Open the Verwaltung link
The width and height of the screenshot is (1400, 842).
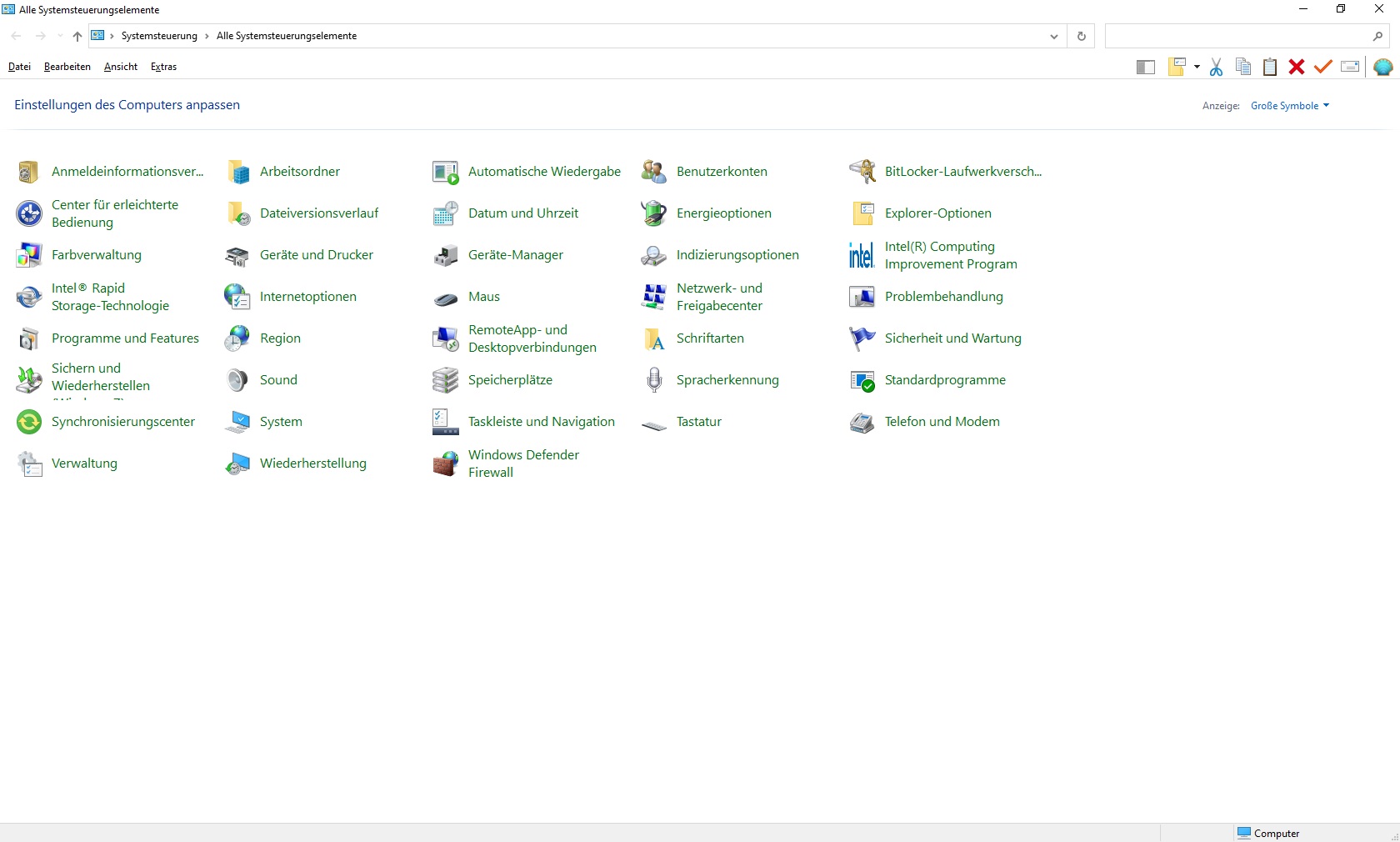coord(84,464)
